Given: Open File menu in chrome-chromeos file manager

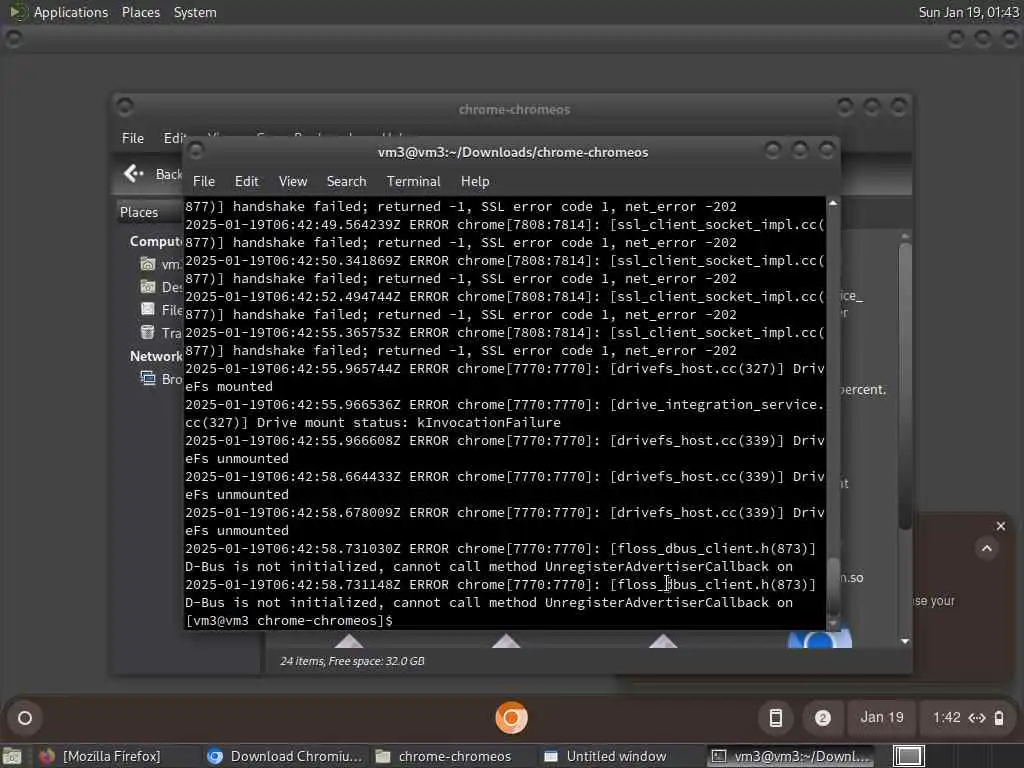Looking at the screenshot, I should (133, 138).
